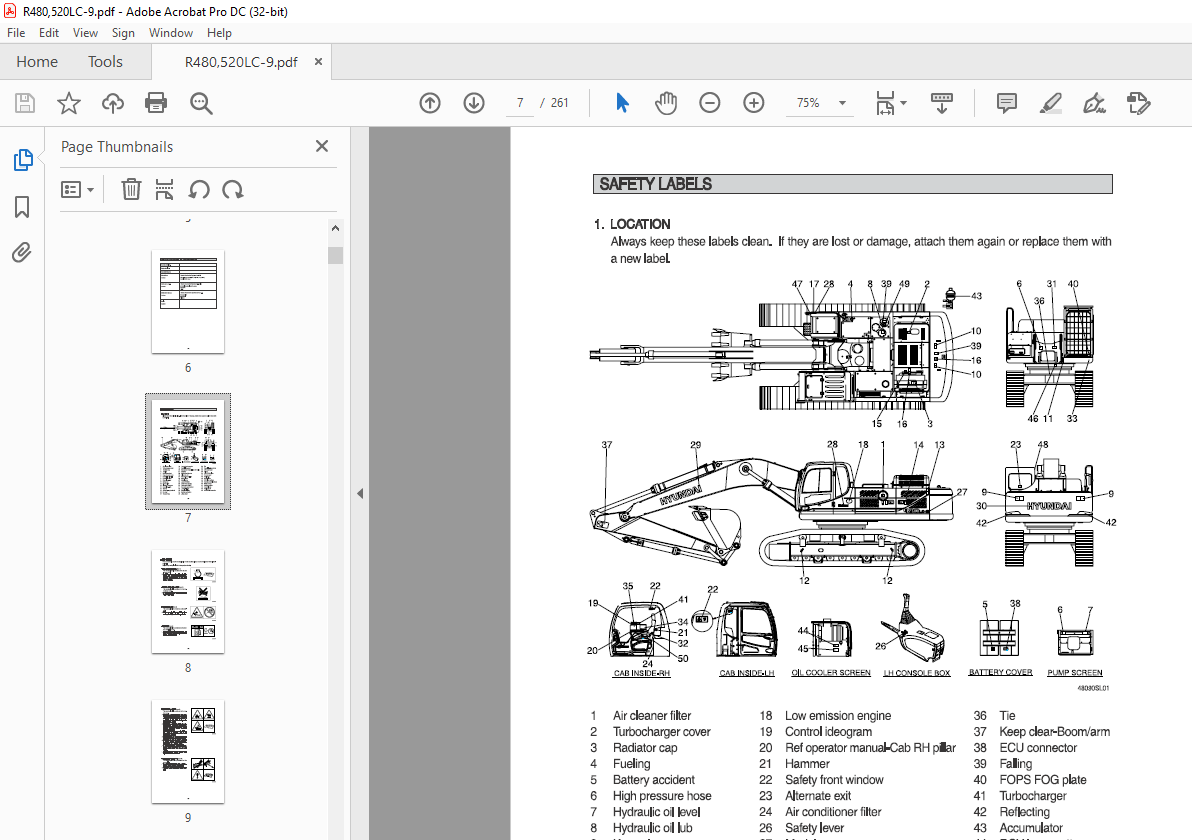This screenshot has height=840, width=1192.
Task: Select page 6 thumbnail
Action: 188,302
